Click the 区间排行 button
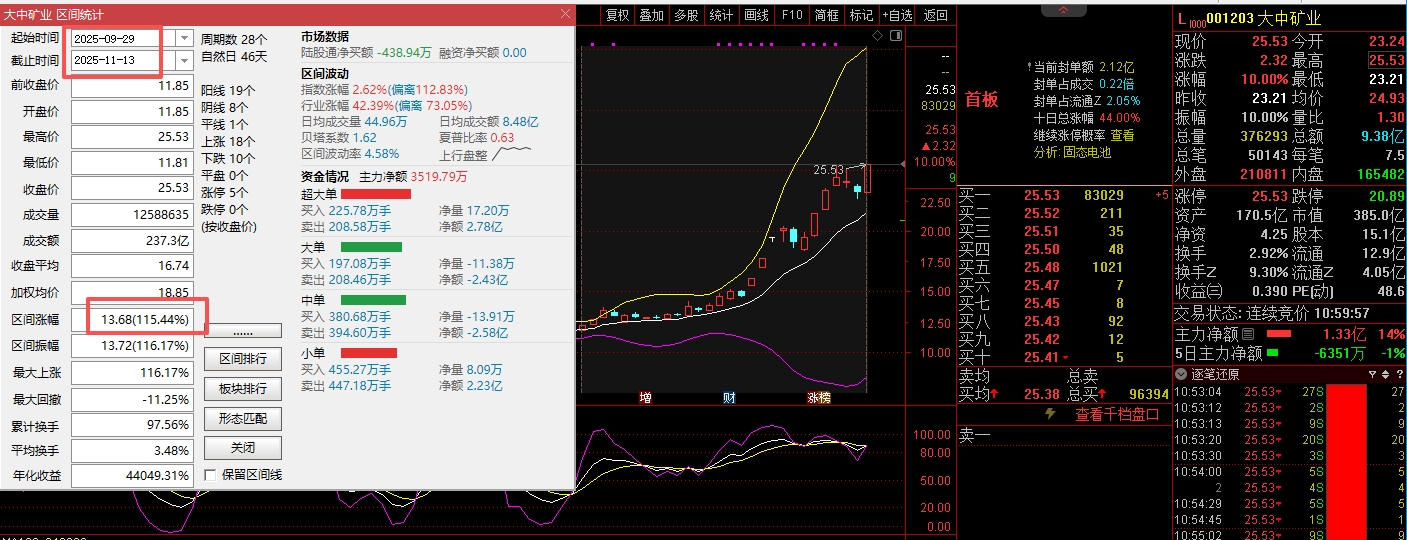1407x540 pixels. (242, 359)
